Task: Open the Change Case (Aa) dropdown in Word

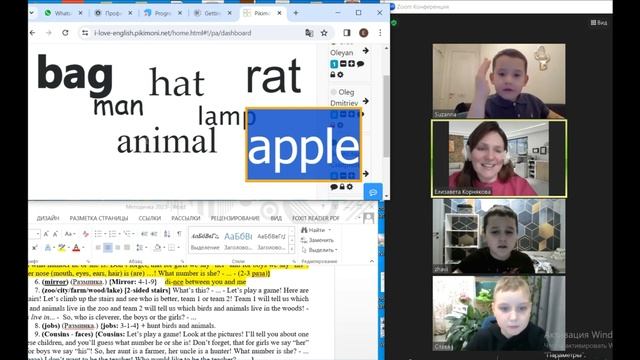Action: pos(70,233)
